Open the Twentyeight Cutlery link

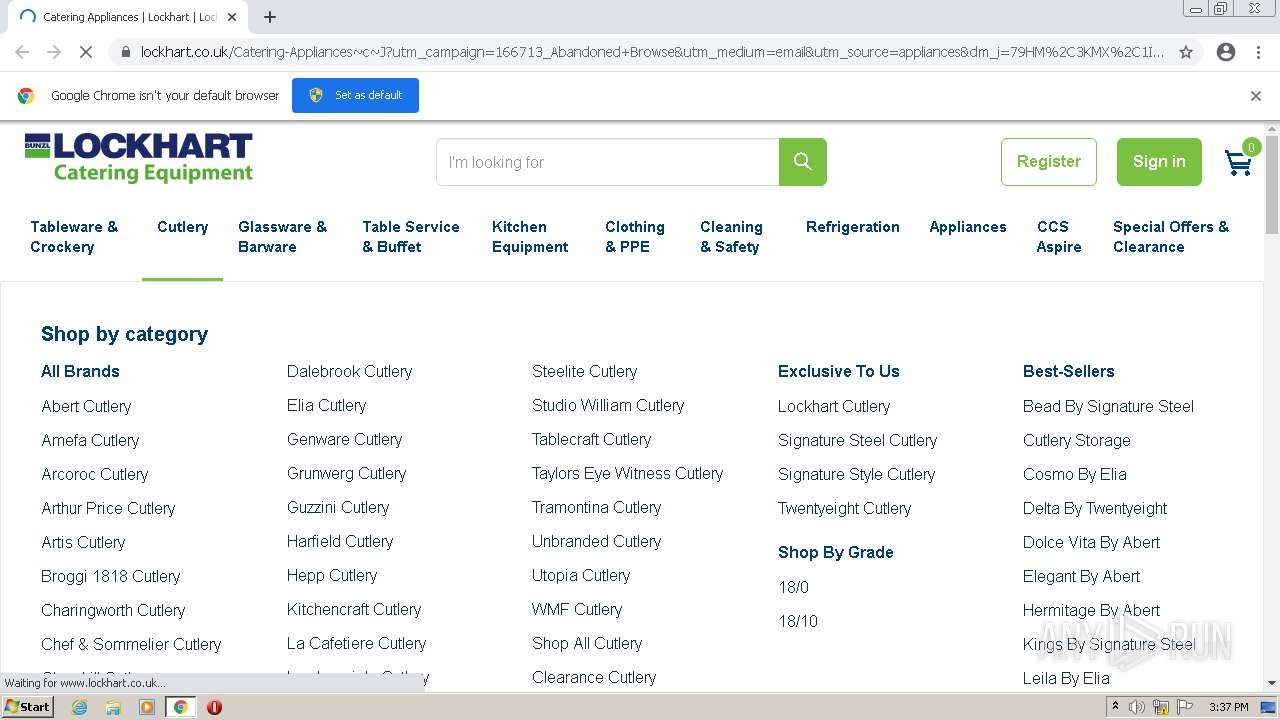[844, 508]
